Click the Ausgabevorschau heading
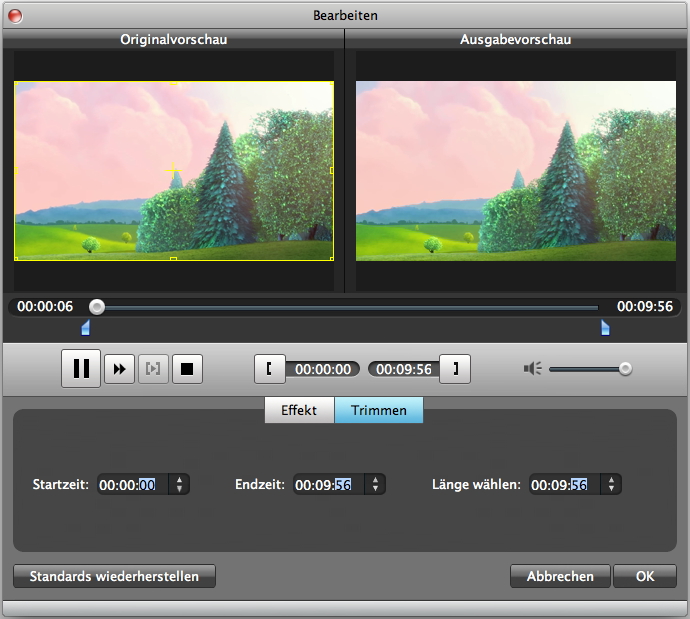Image resolution: width=690 pixels, height=619 pixels. pos(516,40)
